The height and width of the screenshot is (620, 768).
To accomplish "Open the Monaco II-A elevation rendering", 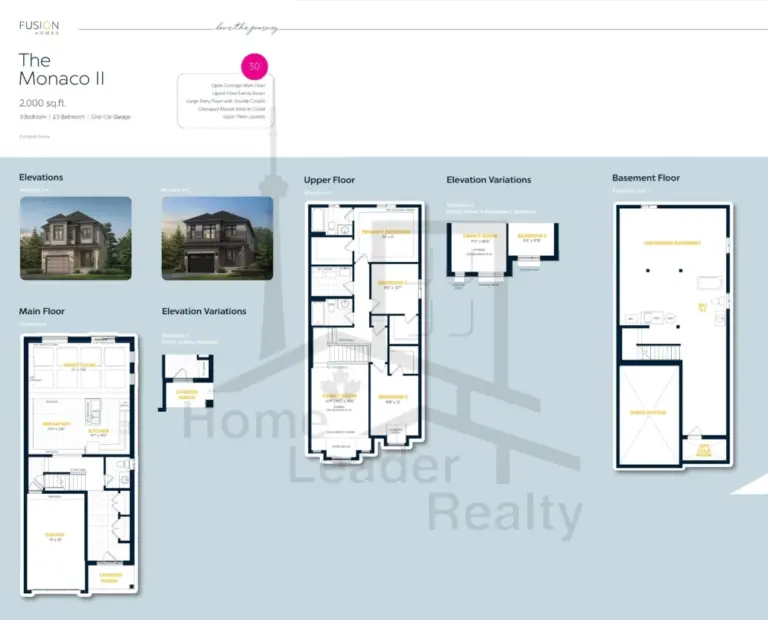I will click(76, 238).
